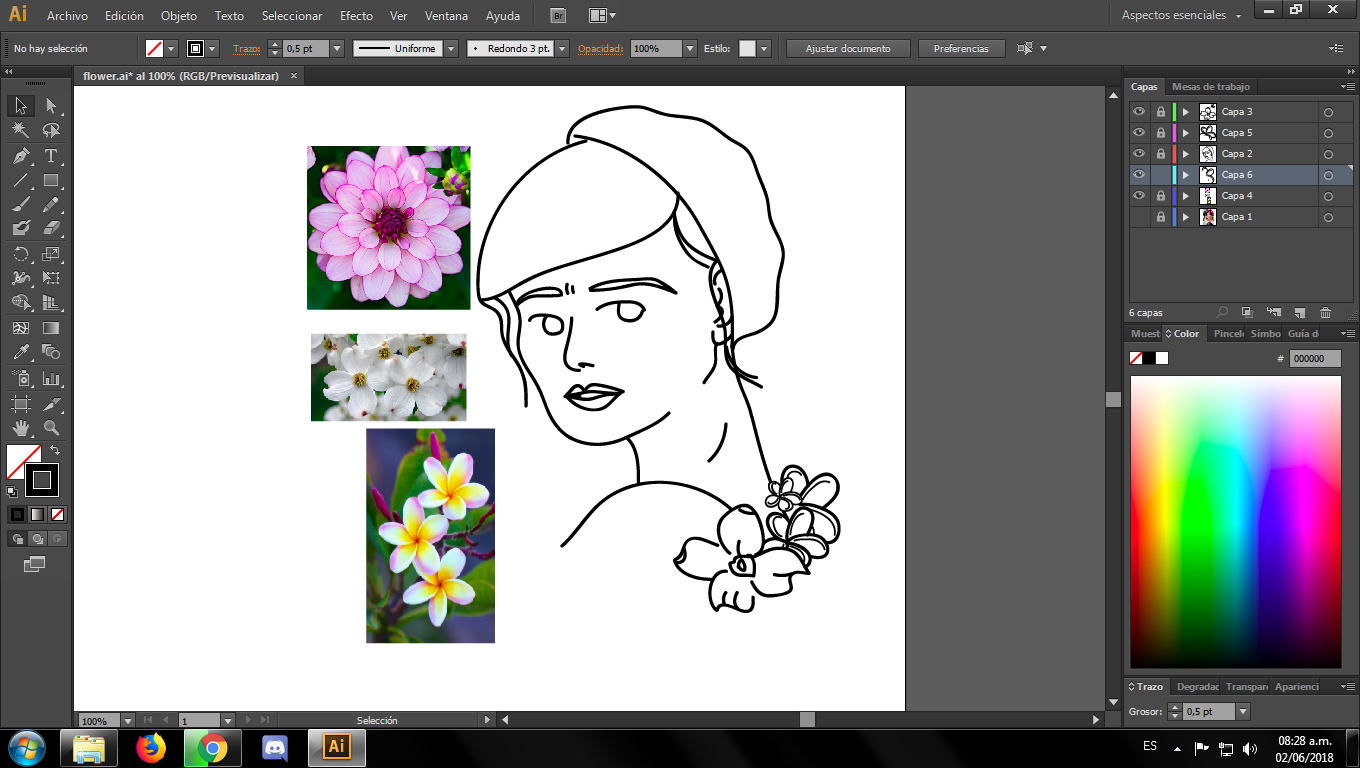Delete layer using the trash icon
1360x768 pixels.
pyautogui.click(x=1325, y=313)
